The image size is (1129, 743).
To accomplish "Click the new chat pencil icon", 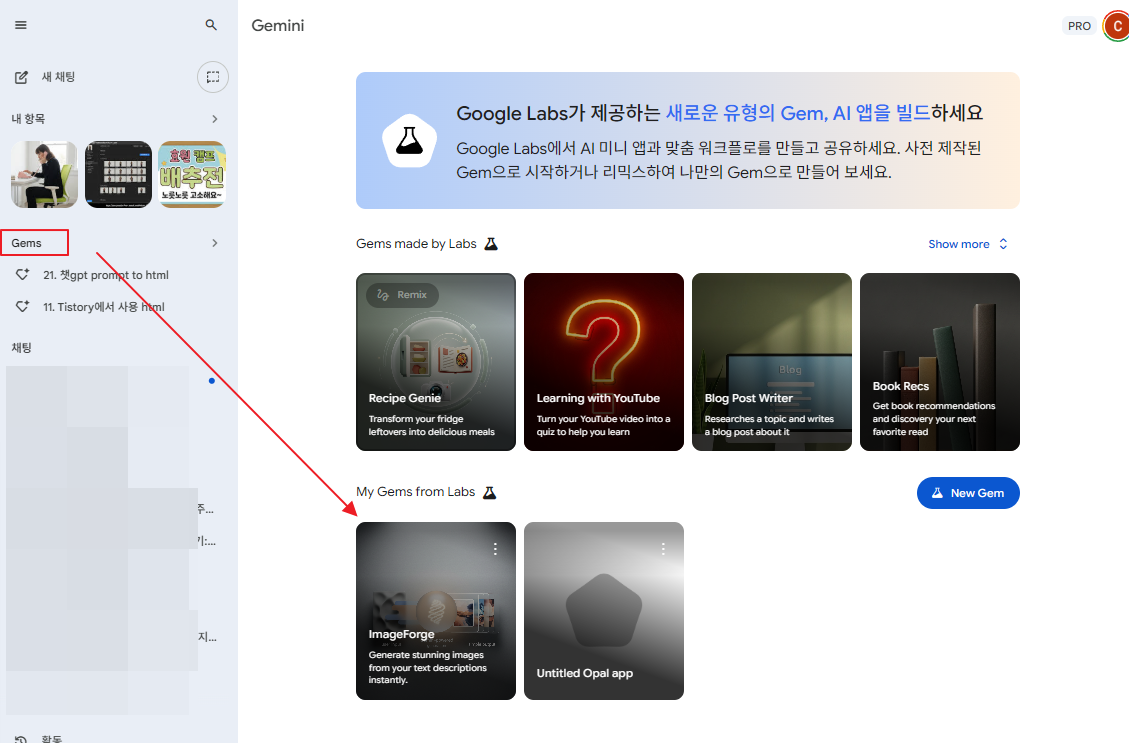I will [x=22, y=77].
